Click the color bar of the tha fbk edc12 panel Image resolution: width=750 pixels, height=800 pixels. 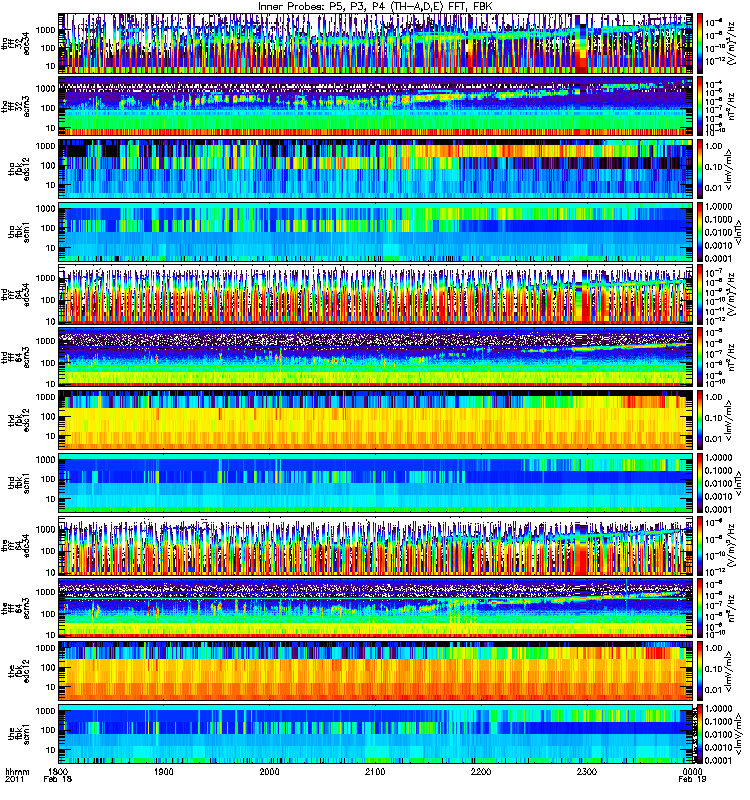pos(701,169)
